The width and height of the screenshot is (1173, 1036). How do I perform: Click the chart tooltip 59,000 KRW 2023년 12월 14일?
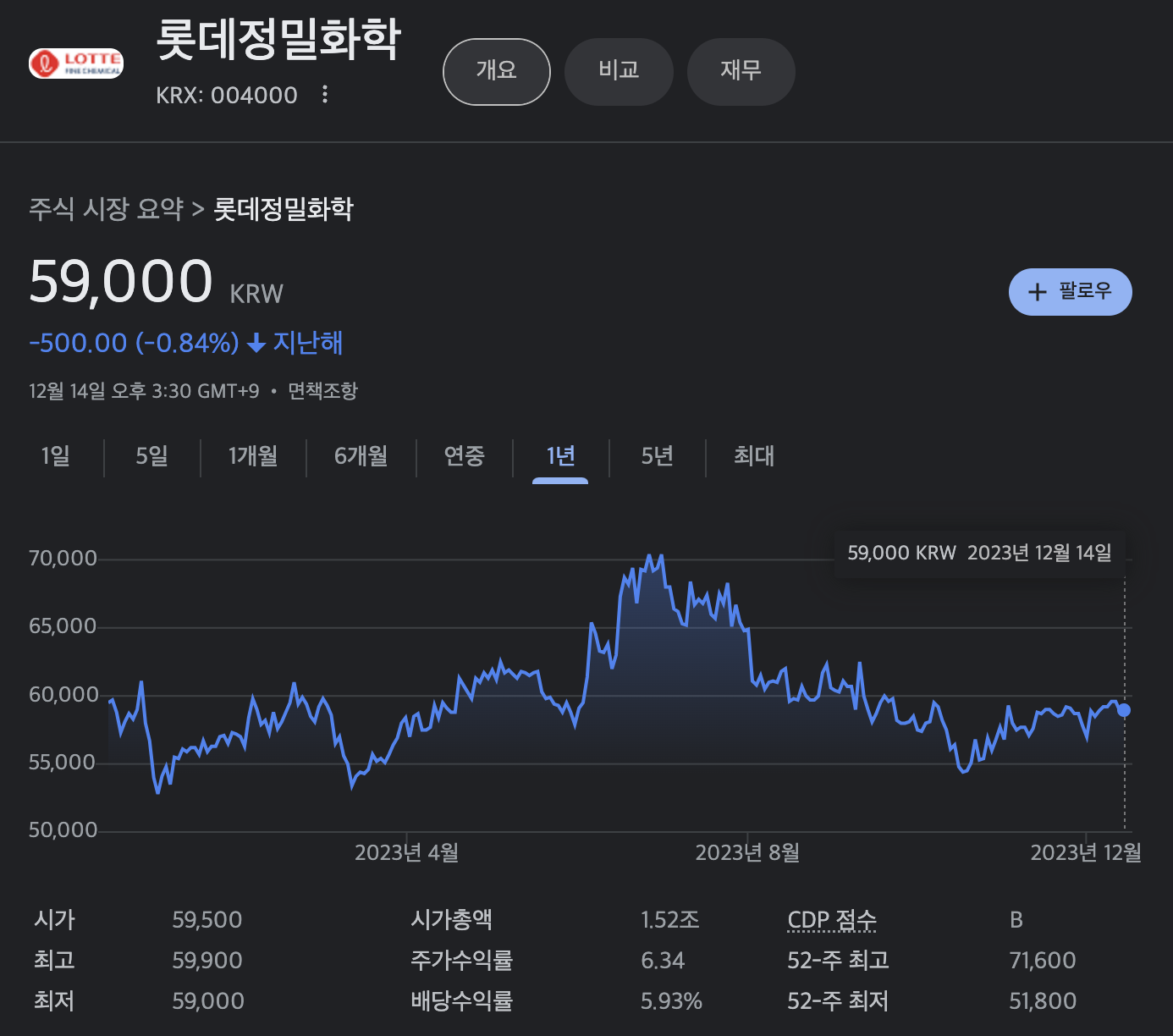pos(980,554)
